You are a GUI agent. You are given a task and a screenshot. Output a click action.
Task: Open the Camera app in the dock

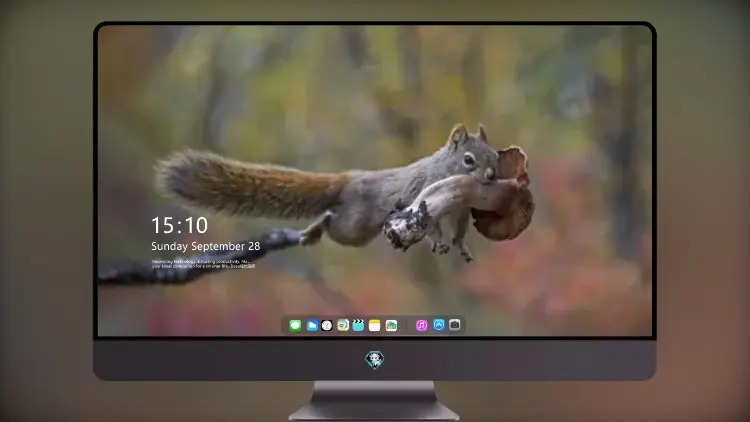click(454, 325)
